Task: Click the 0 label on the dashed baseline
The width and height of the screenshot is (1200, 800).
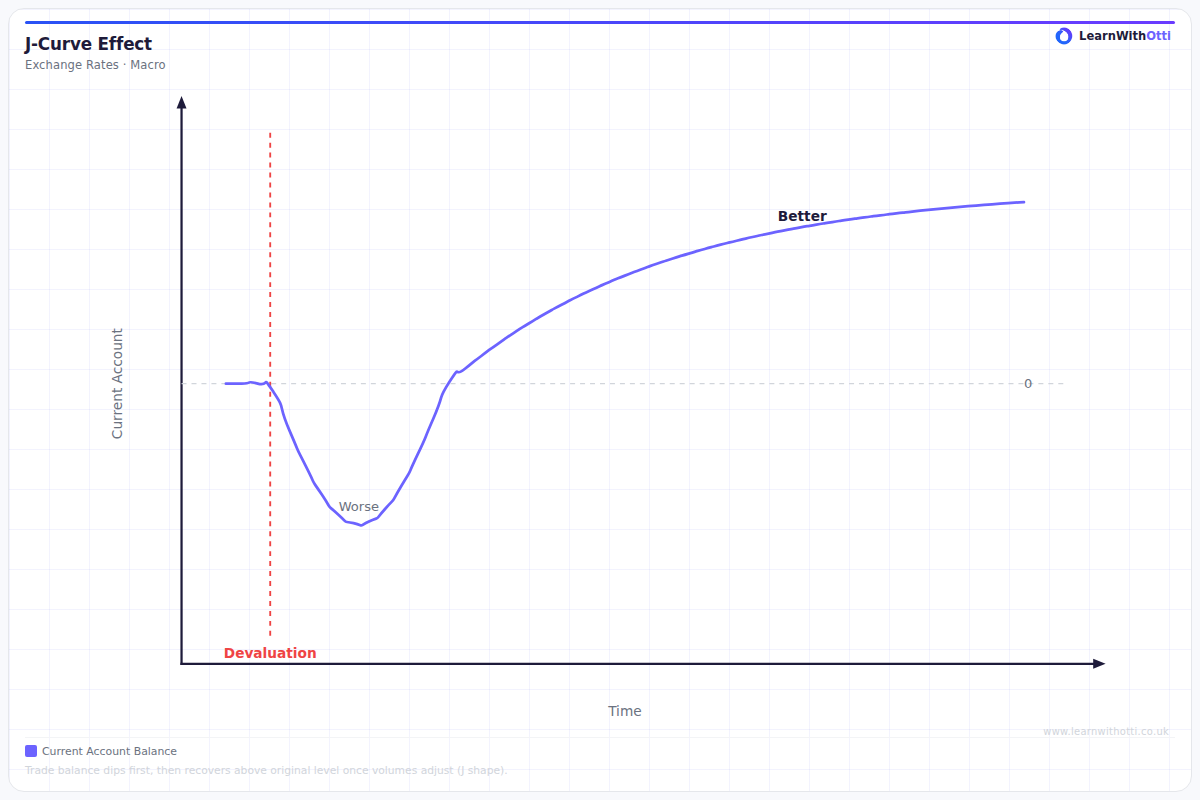Action: [1028, 383]
